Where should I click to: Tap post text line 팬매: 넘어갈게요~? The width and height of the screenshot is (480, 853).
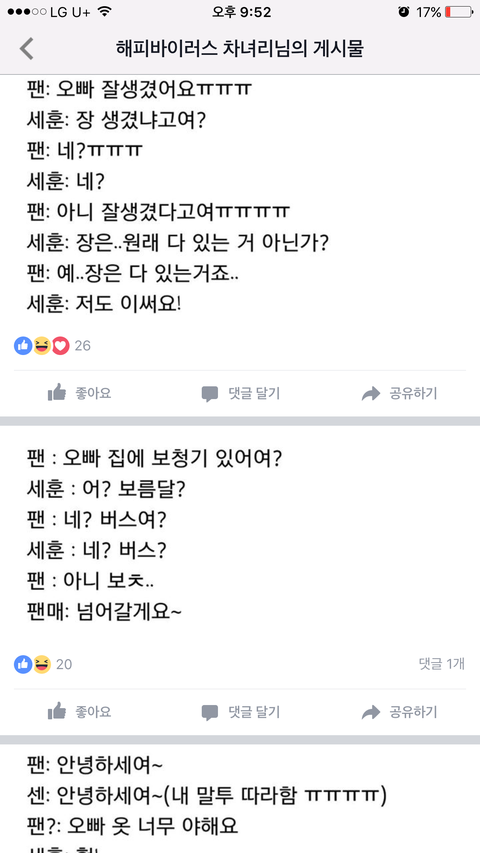pos(104,612)
